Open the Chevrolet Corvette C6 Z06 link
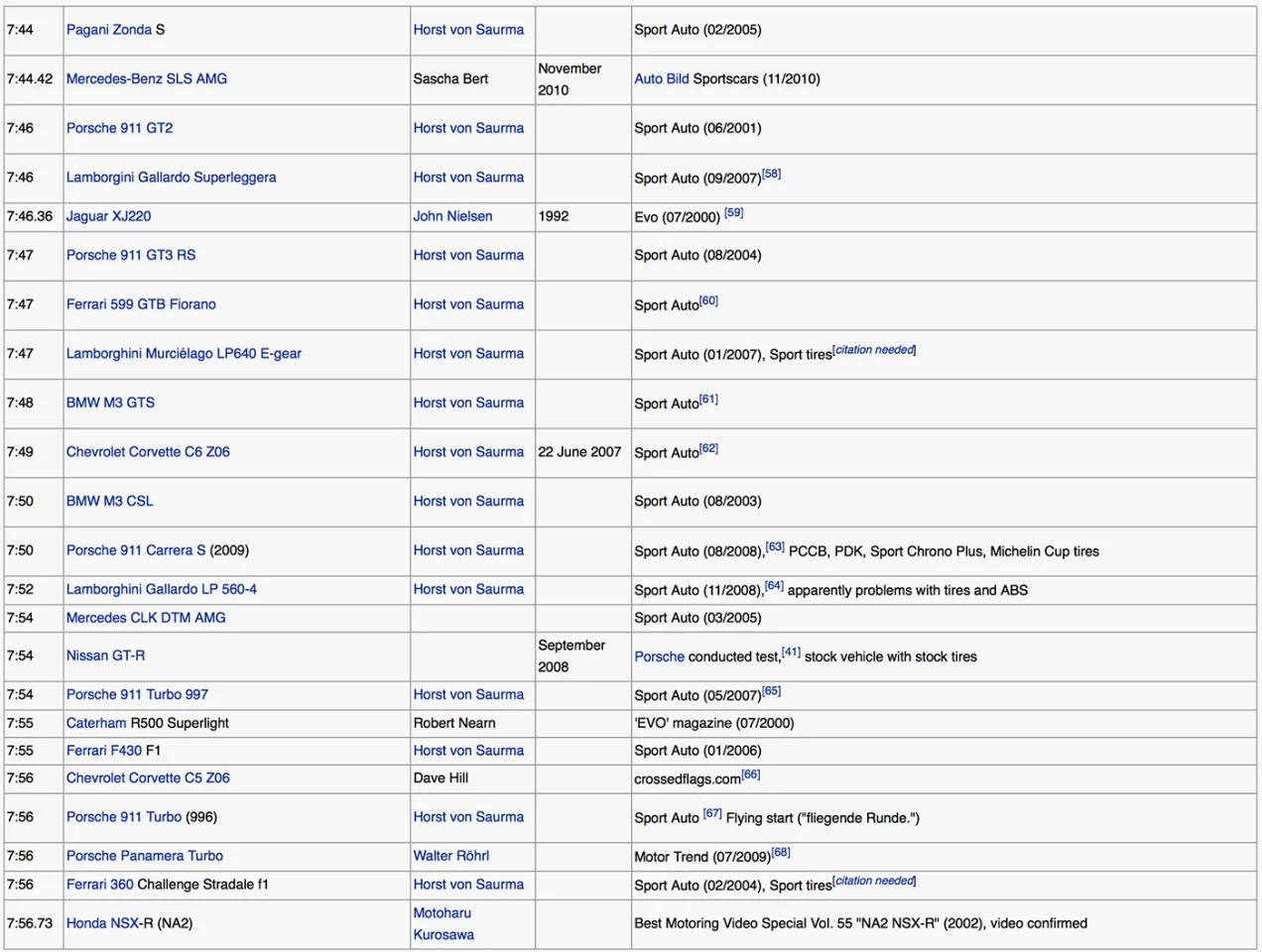1262x952 pixels. (148, 452)
